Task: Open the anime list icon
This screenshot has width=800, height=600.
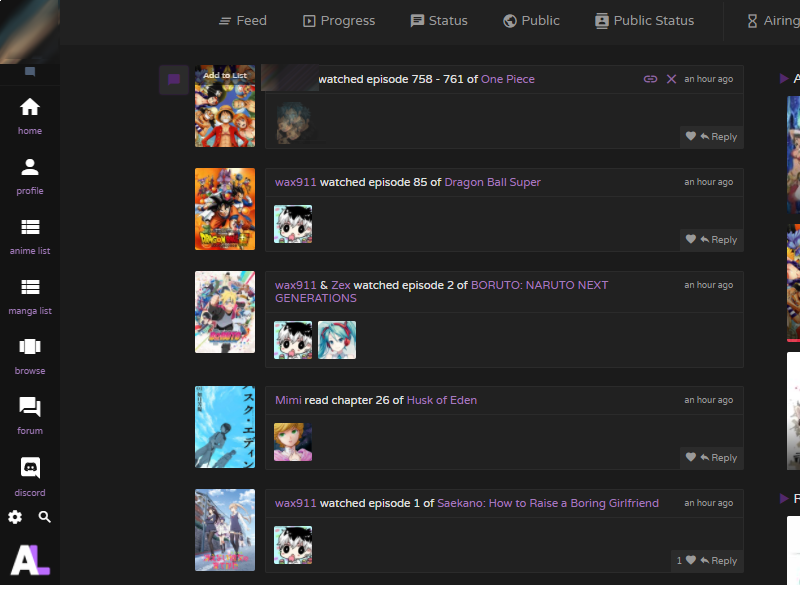Action: 30,227
